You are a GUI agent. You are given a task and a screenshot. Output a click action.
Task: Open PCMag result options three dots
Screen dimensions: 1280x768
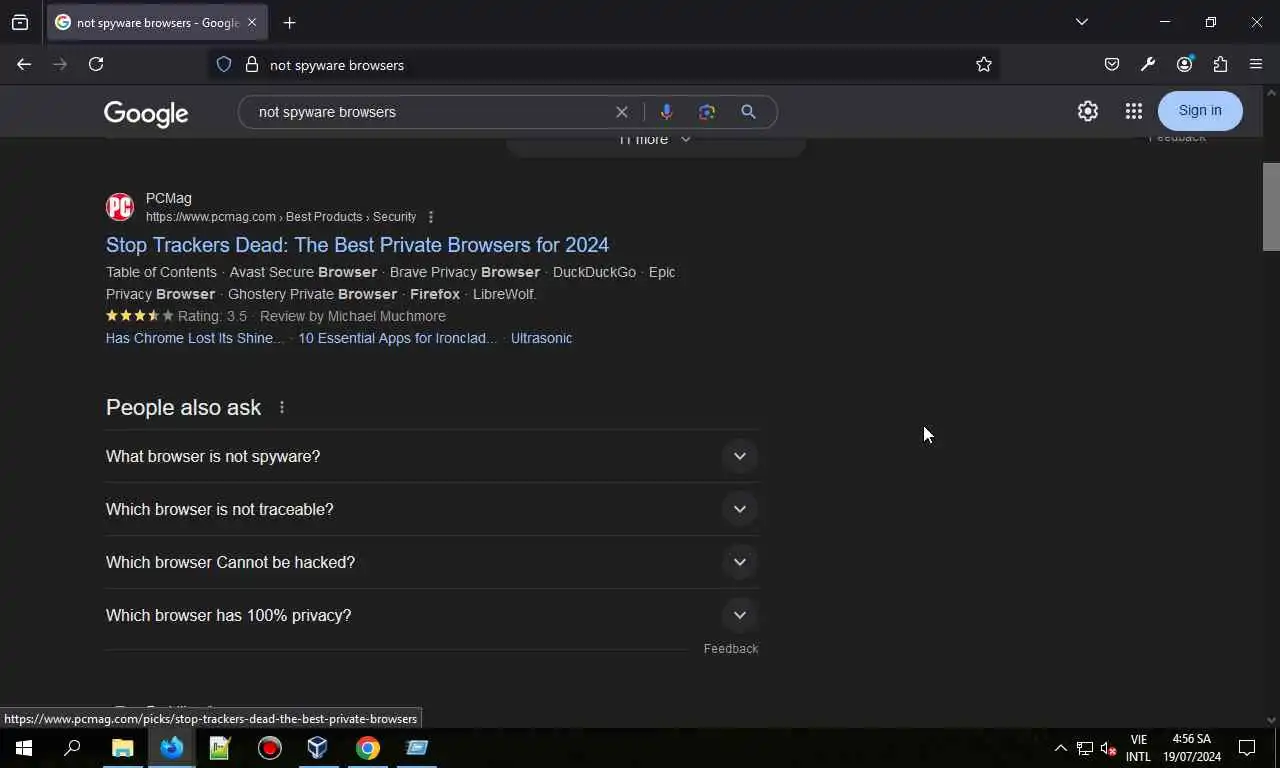431,217
